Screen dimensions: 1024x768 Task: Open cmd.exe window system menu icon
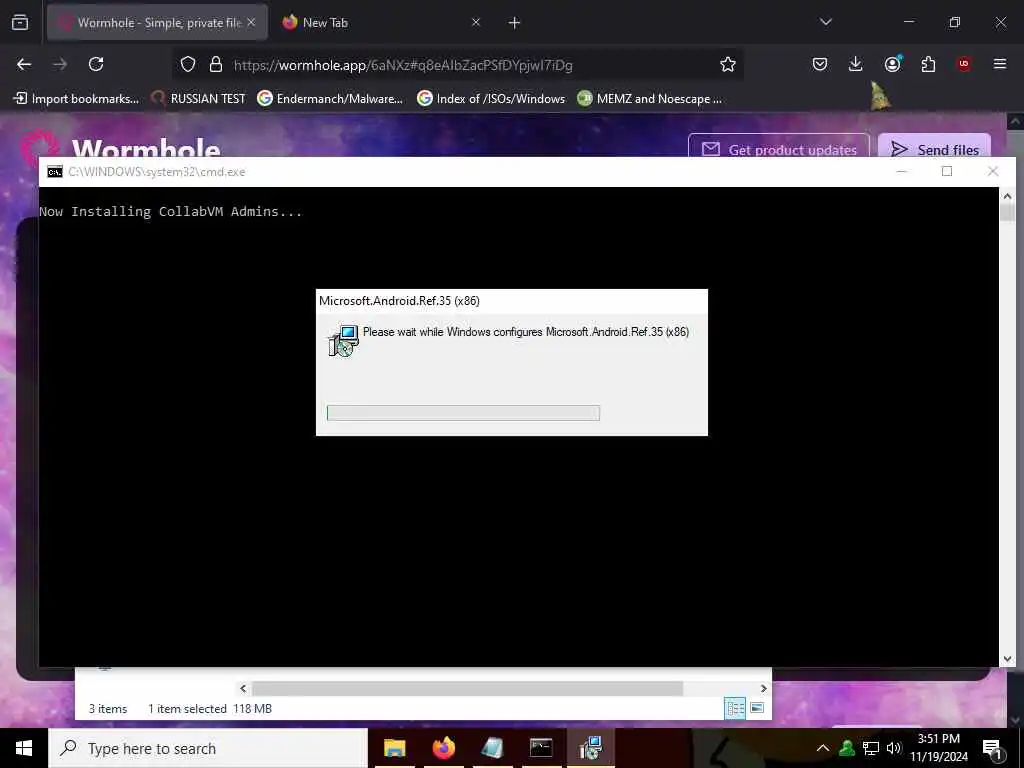[x=55, y=172]
